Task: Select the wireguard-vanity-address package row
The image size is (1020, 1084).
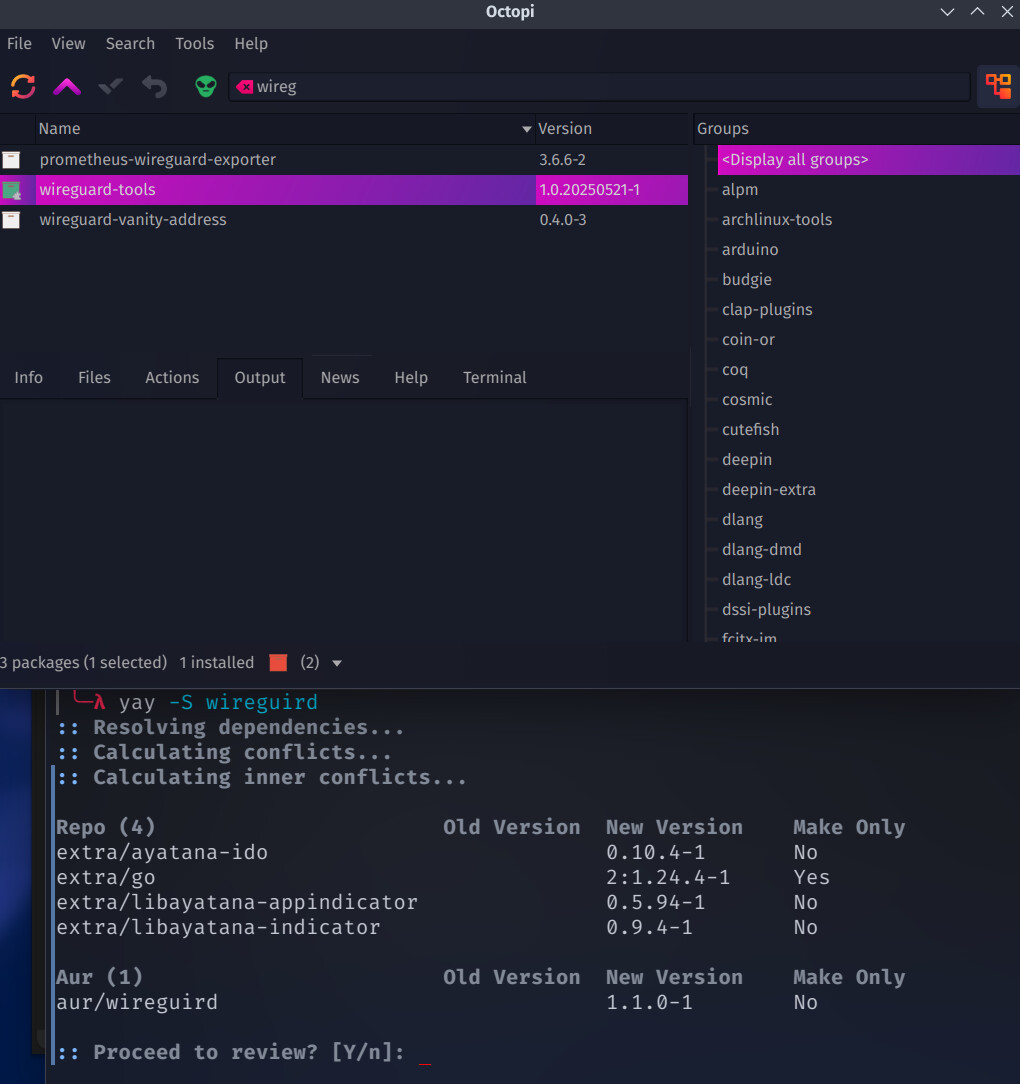Action: coord(344,220)
